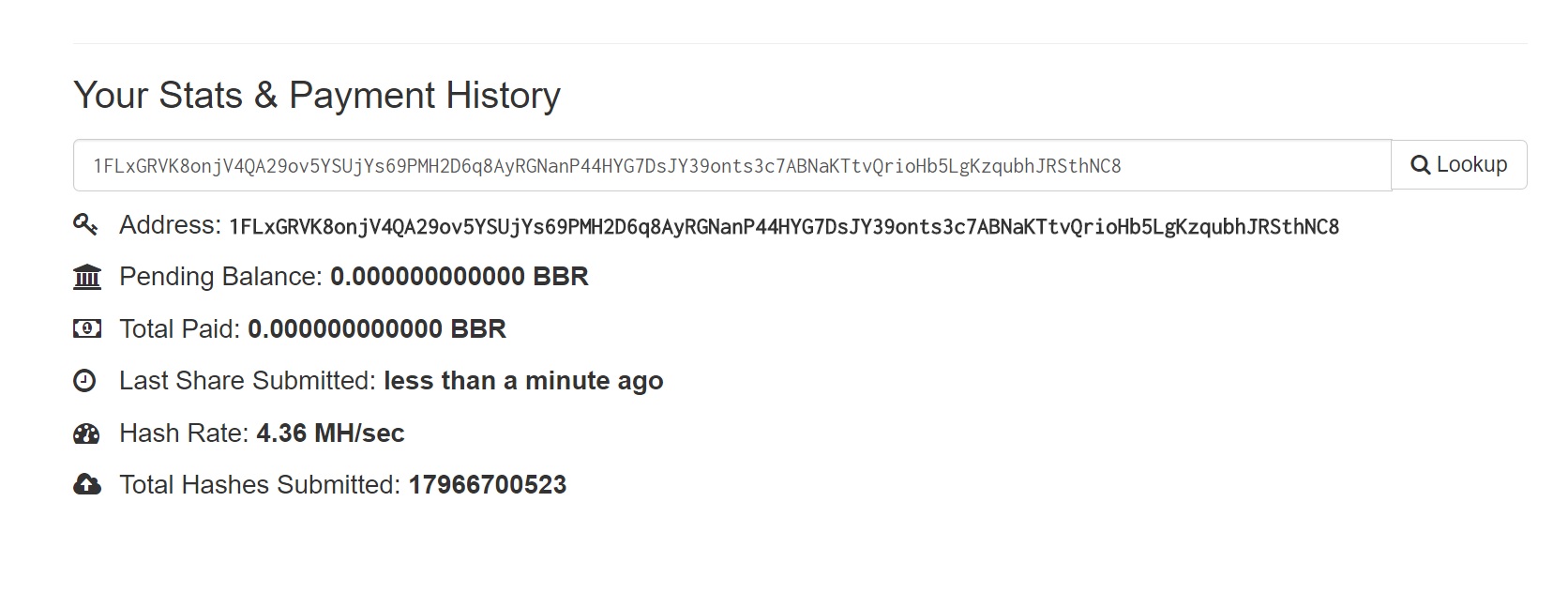Click the Lookup button
This screenshot has width=1568, height=608.
coord(1459,165)
